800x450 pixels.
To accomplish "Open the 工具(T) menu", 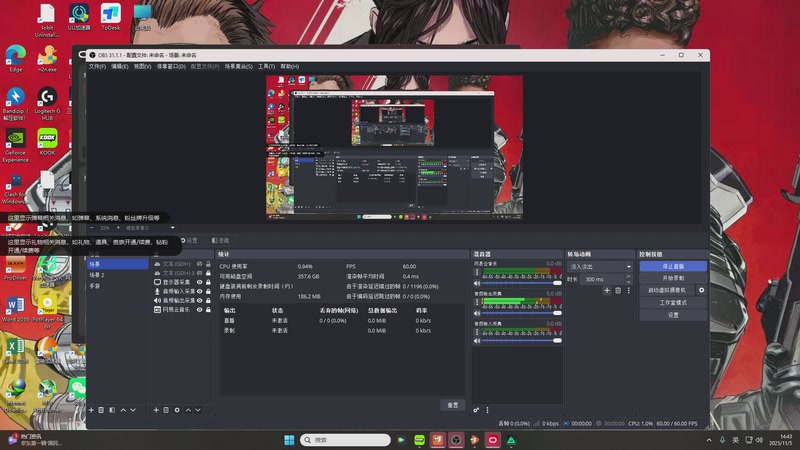I will [x=266, y=66].
